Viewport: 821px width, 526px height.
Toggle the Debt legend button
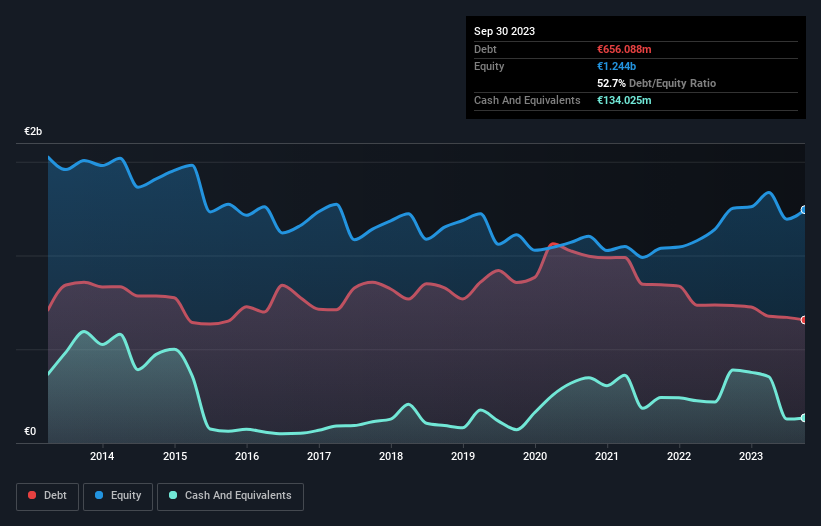48,496
